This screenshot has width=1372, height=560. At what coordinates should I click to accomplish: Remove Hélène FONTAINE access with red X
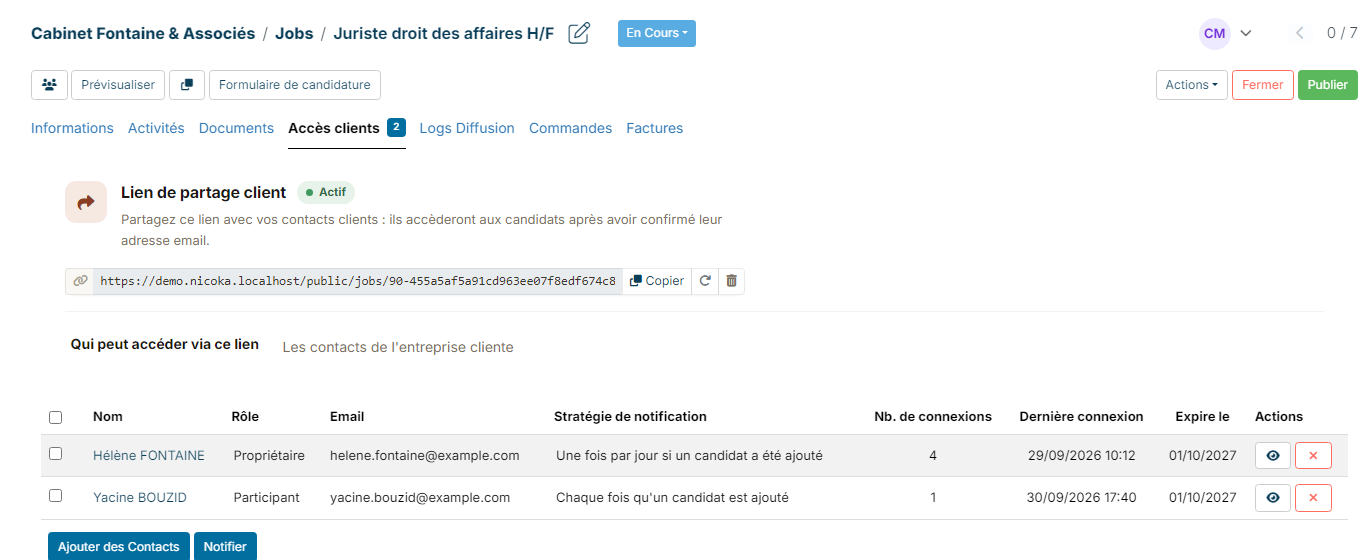[1313, 456]
